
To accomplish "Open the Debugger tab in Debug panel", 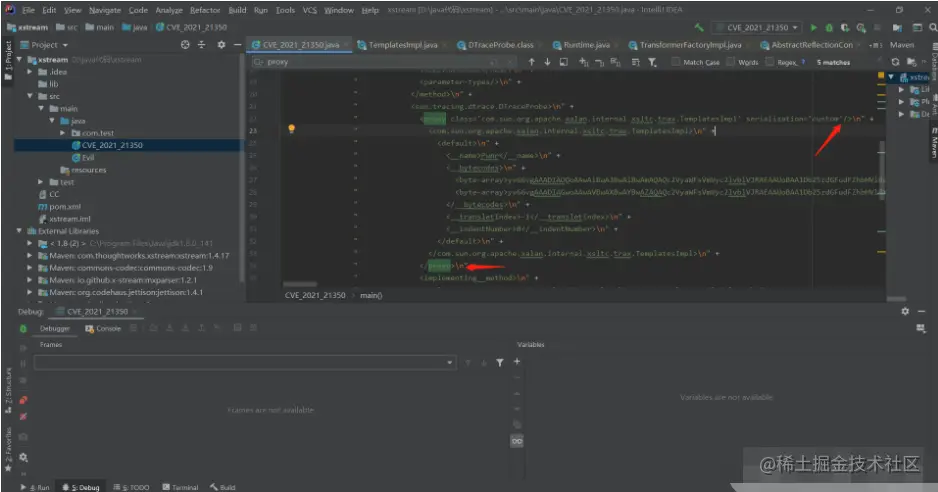I will click(x=54, y=329).
